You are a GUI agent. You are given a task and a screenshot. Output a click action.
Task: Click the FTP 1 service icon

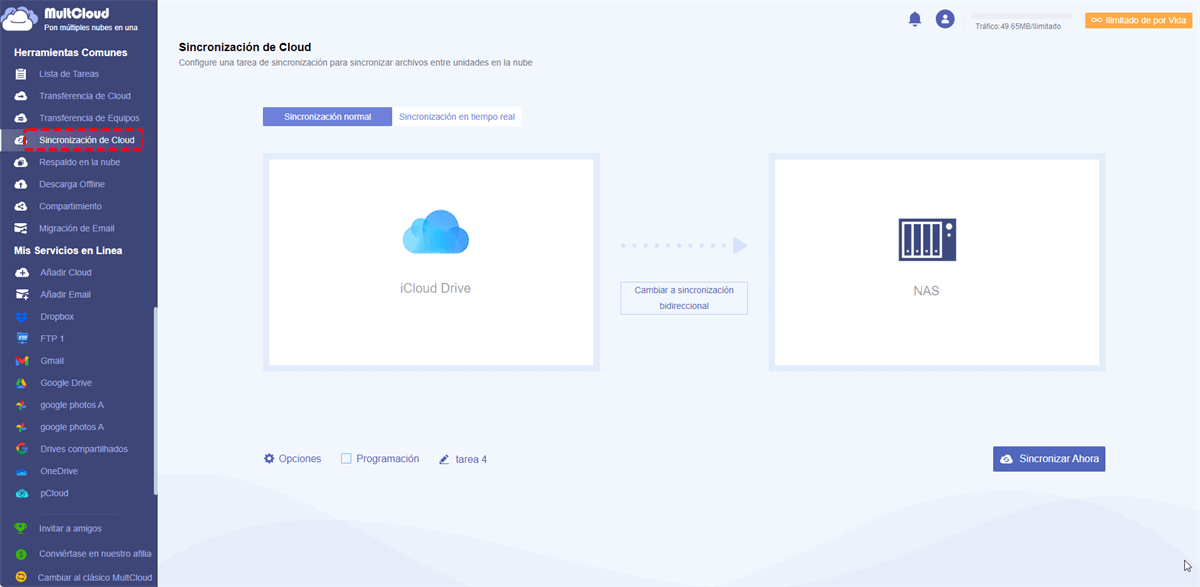21,339
